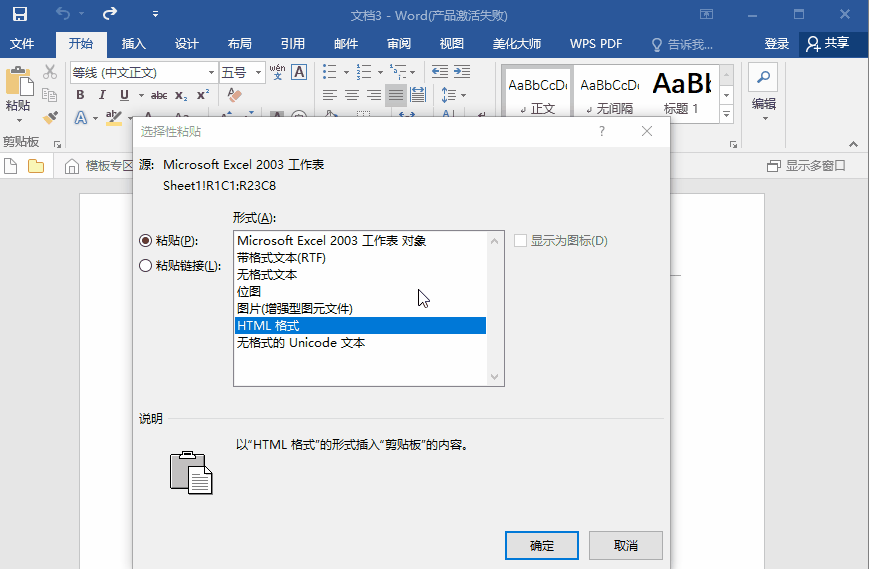Center align text
The height and width of the screenshot is (569, 869).
(352, 95)
